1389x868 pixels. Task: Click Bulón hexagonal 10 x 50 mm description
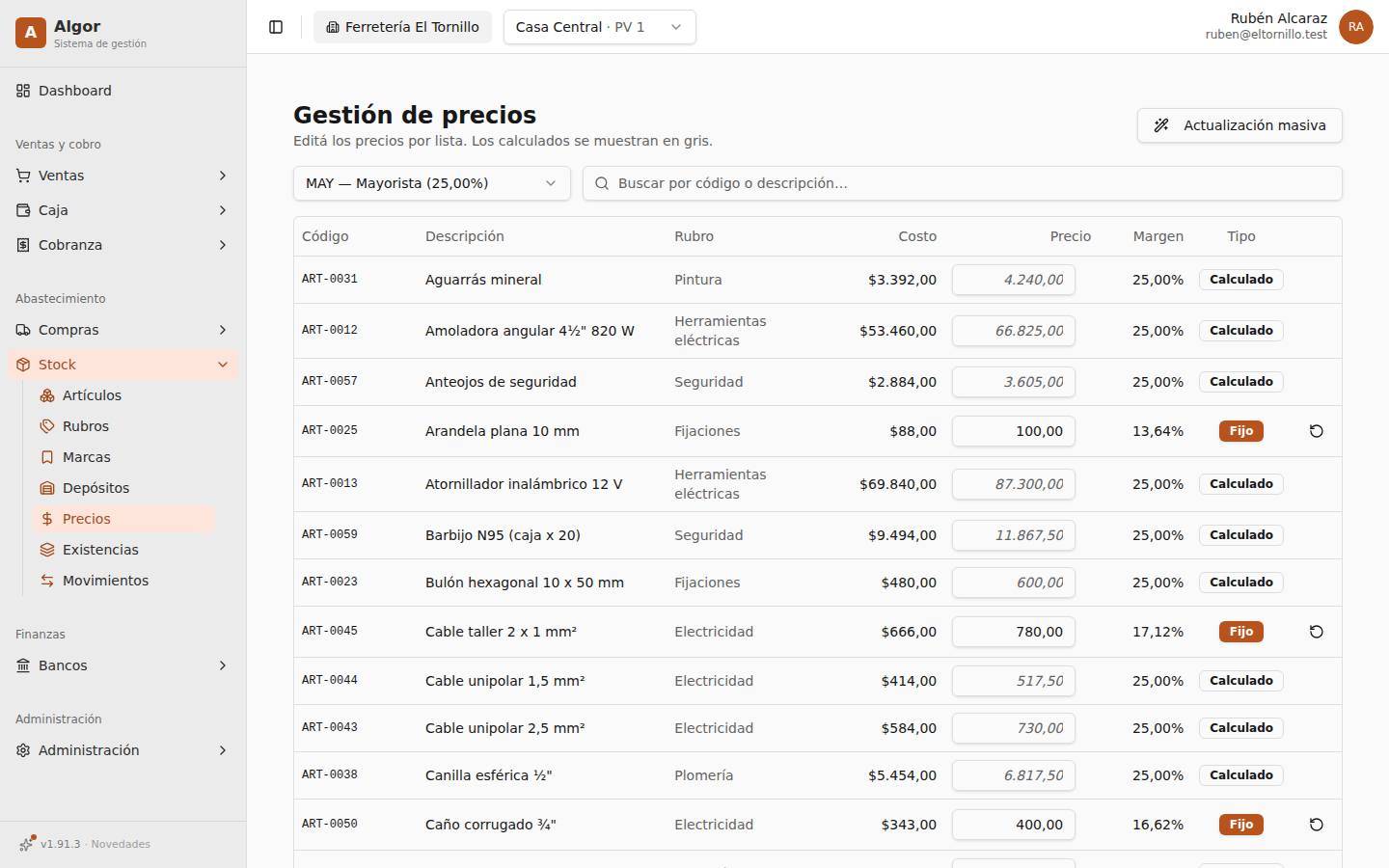(x=525, y=583)
